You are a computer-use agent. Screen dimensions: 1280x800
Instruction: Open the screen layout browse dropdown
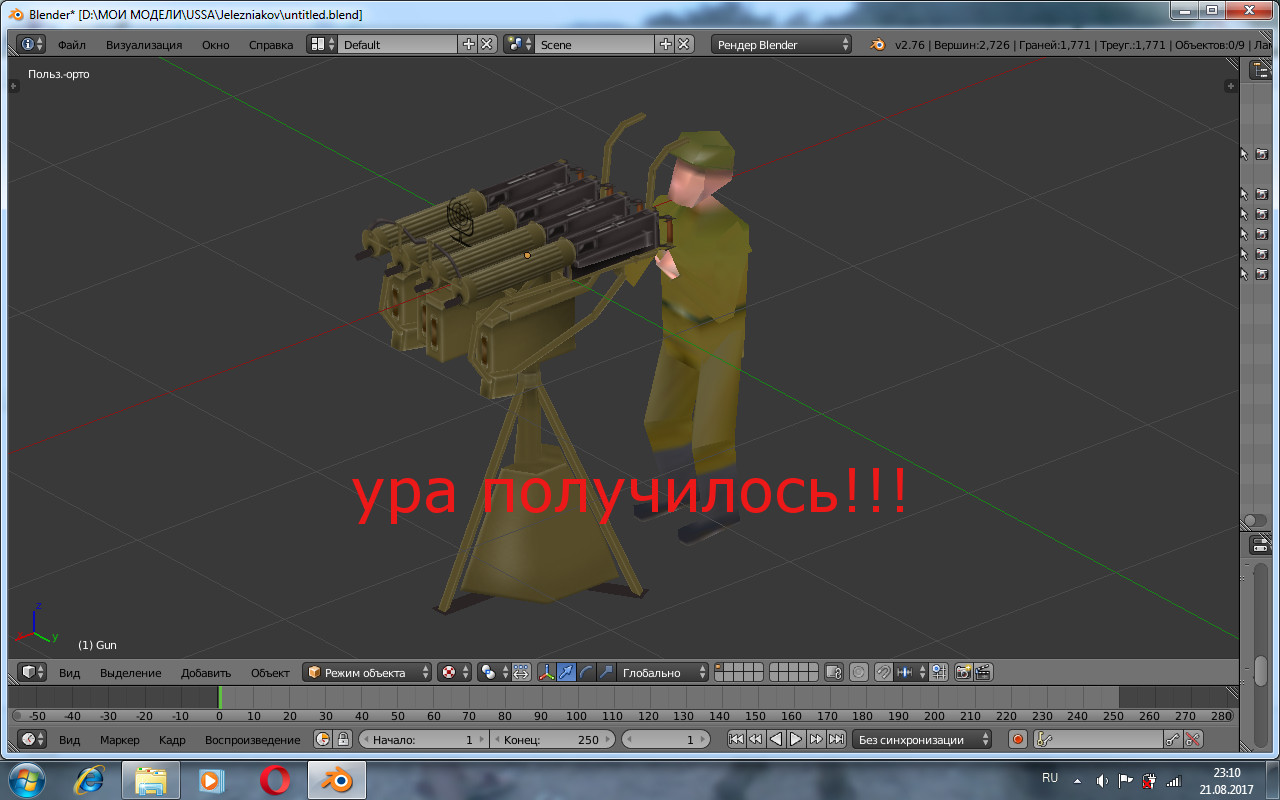coord(322,44)
